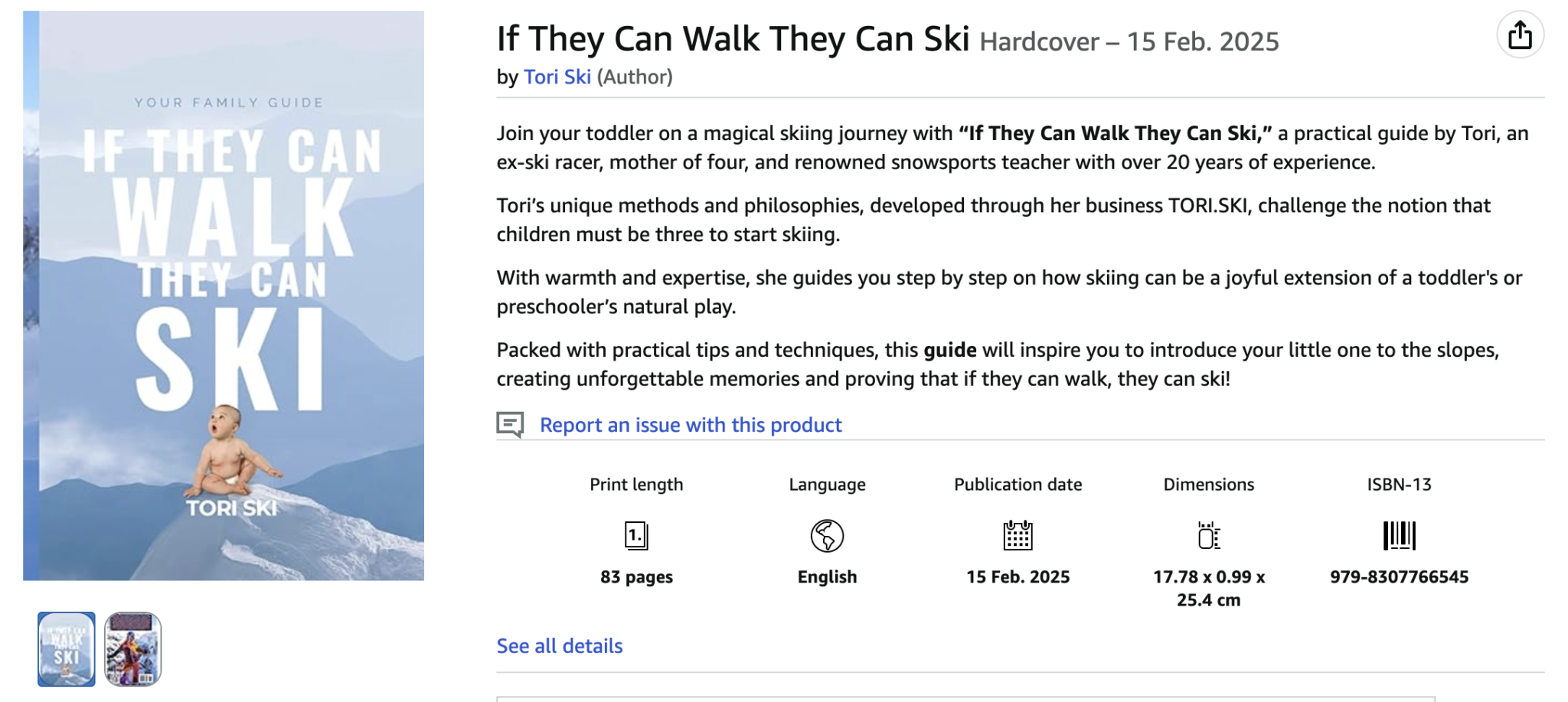Click the 83 pages value

636,577
